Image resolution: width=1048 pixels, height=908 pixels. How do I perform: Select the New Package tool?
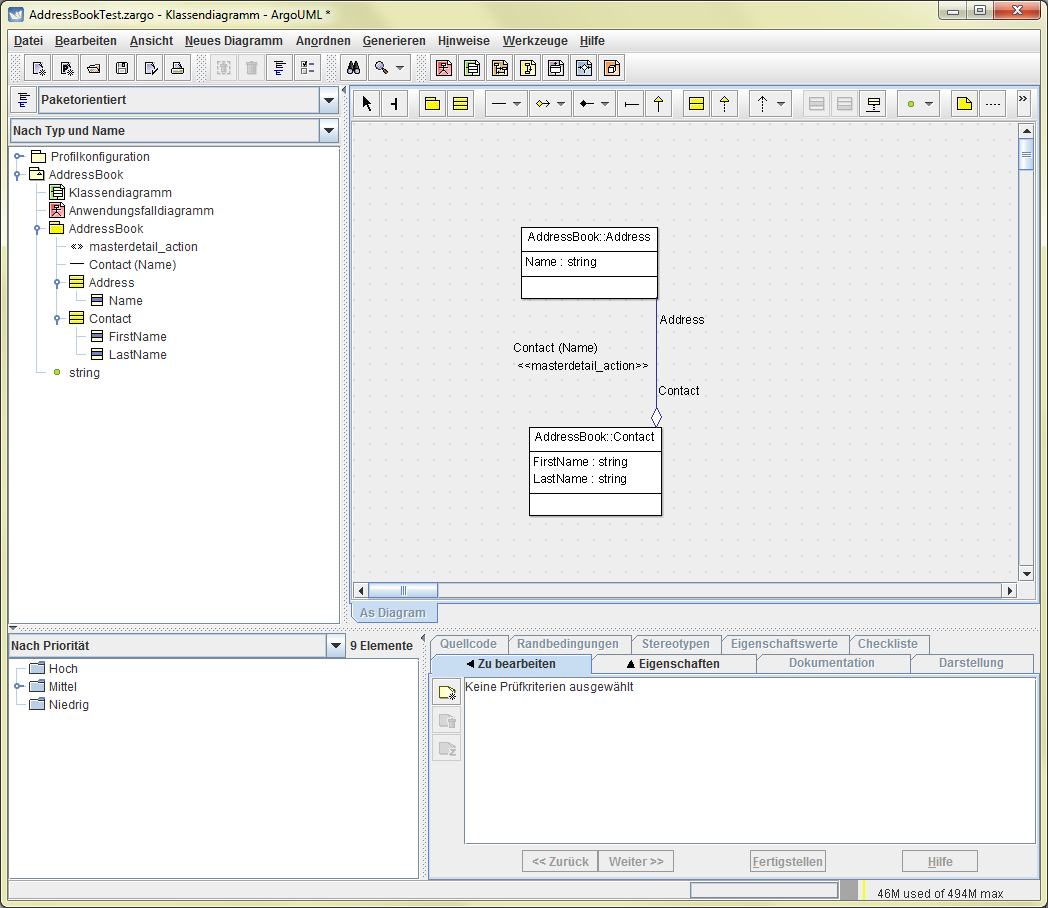[432, 104]
